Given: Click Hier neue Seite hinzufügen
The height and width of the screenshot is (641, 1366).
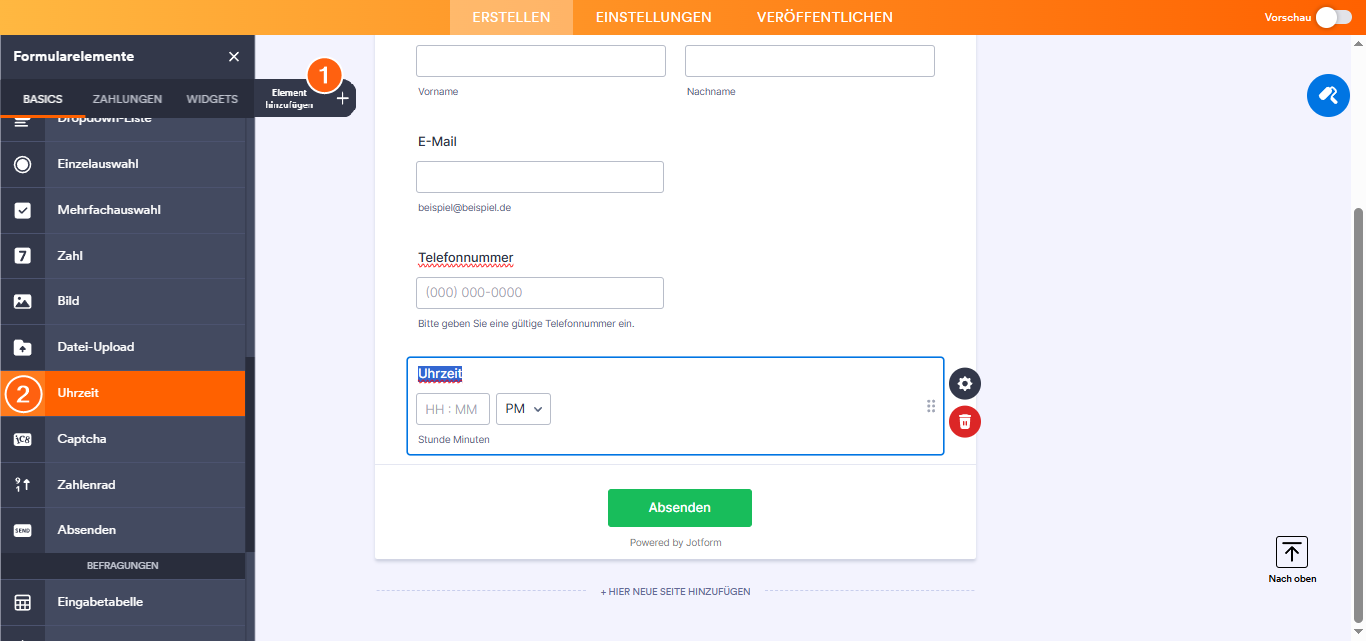Looking at the screenshot, I should 675,592.
